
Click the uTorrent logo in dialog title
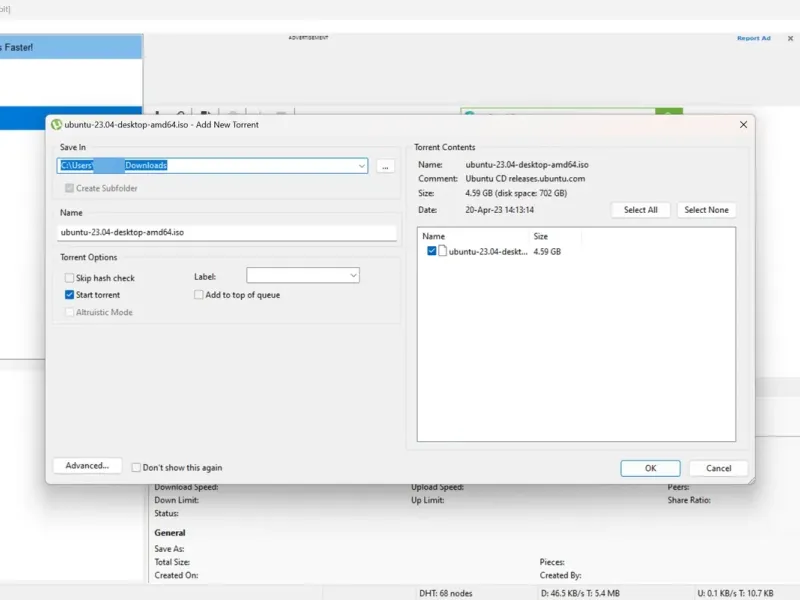click(56, 124)
